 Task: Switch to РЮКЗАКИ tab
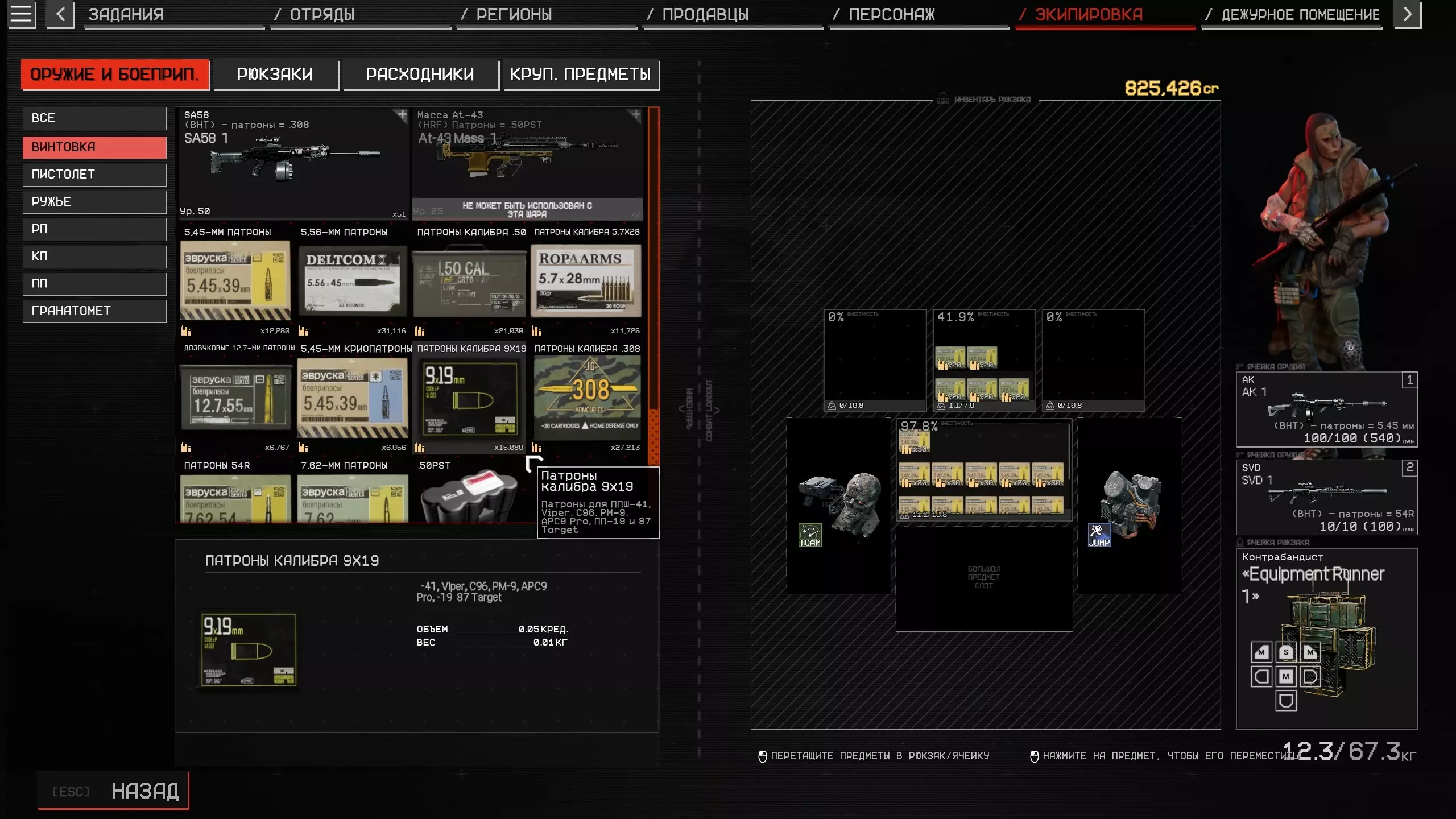pyautogui.click(x=275, y=75)
